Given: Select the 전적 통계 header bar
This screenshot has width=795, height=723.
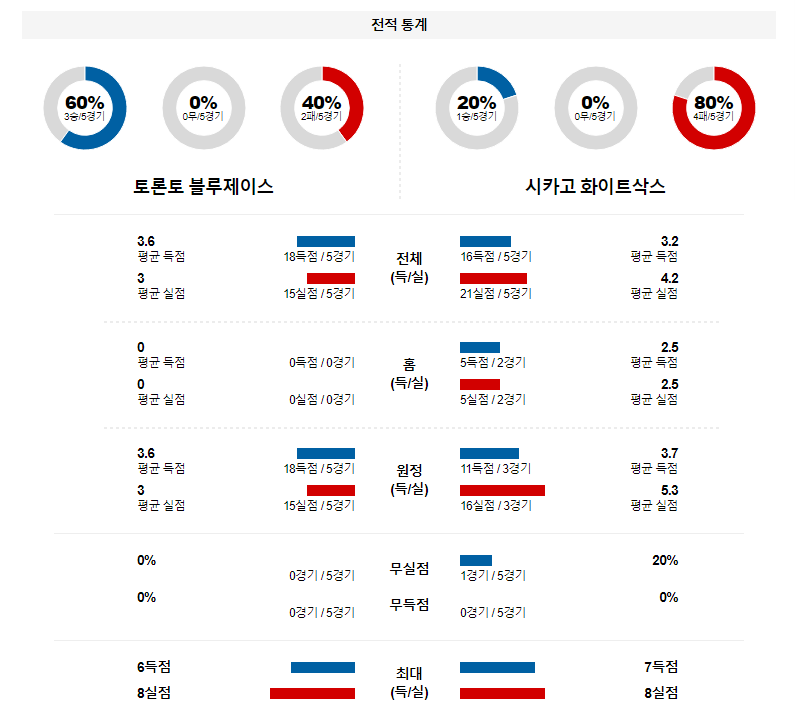Looking at the screenshot, I should point(398,25).
